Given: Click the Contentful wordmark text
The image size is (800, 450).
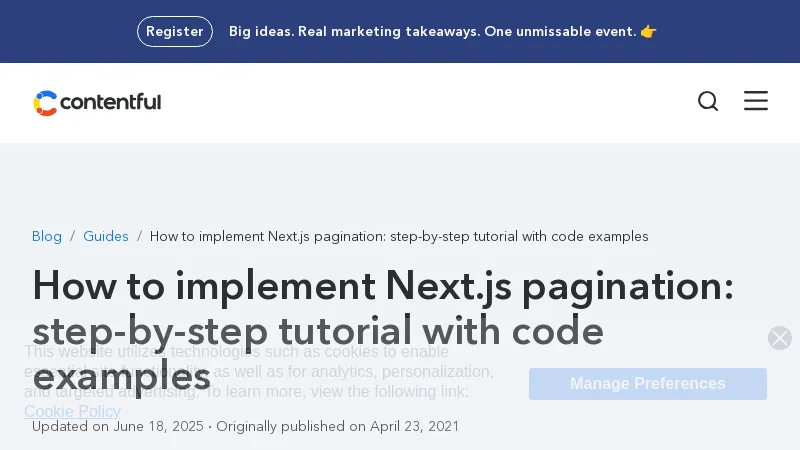Looking at the screenshot, I should tap(110, 102).
